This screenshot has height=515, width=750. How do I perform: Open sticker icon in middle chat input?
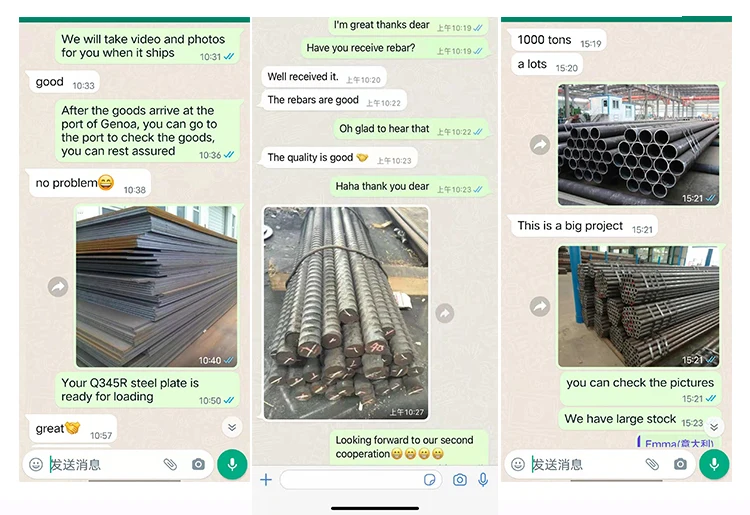(x=430, y=480)
